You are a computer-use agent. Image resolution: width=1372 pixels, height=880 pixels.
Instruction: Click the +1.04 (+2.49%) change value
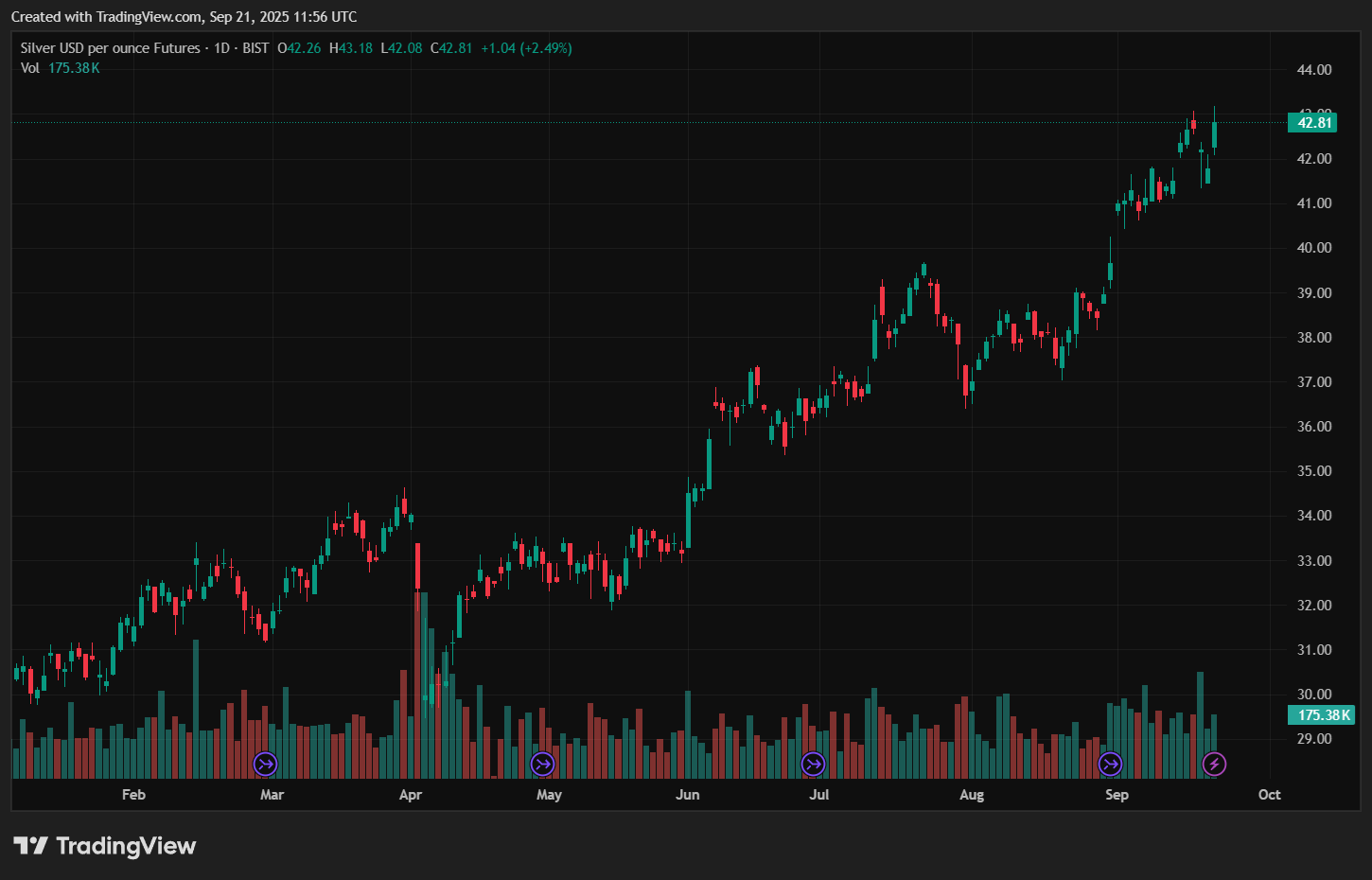point(526,48)
